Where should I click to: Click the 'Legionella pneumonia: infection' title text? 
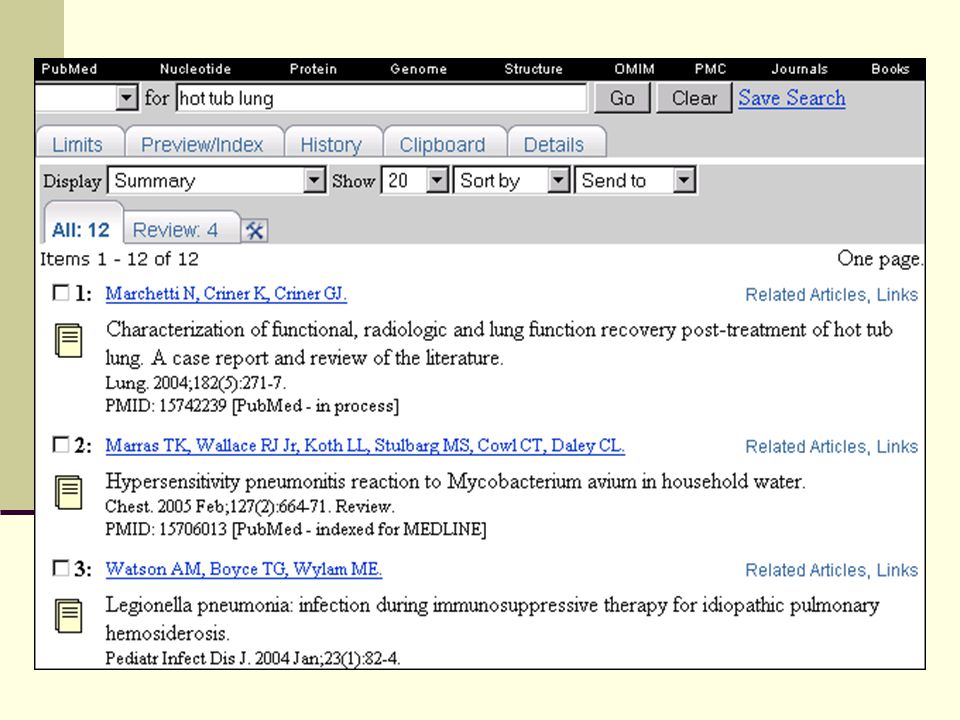[x=492, y=618]
